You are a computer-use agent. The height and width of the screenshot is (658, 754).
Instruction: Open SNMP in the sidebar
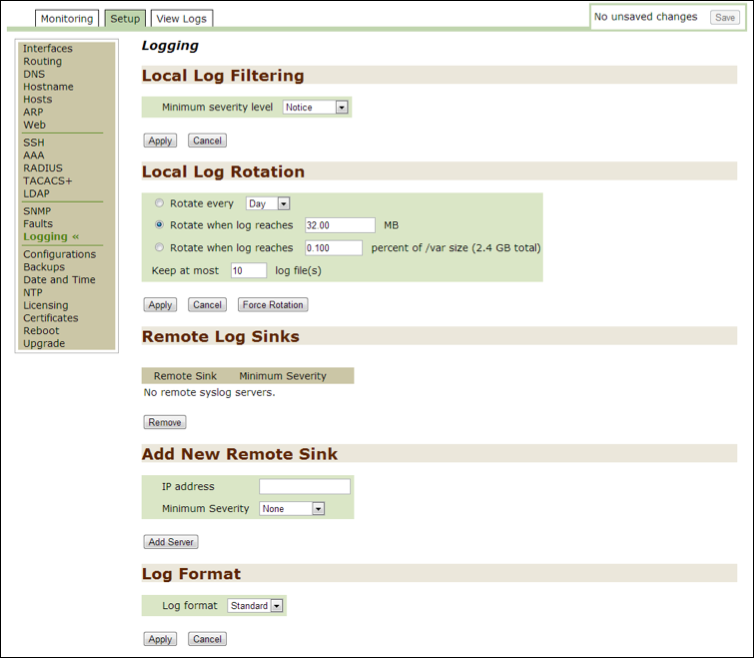point(38,211)
